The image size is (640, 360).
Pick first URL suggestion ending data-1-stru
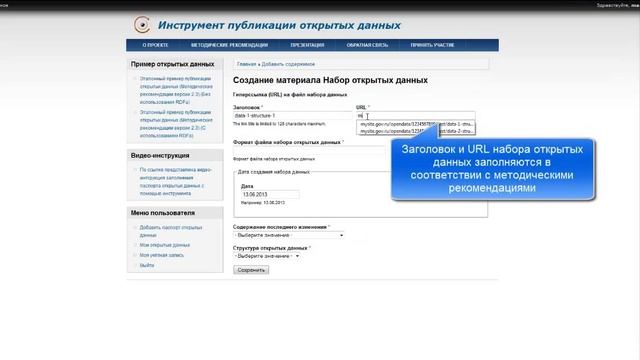416,124
